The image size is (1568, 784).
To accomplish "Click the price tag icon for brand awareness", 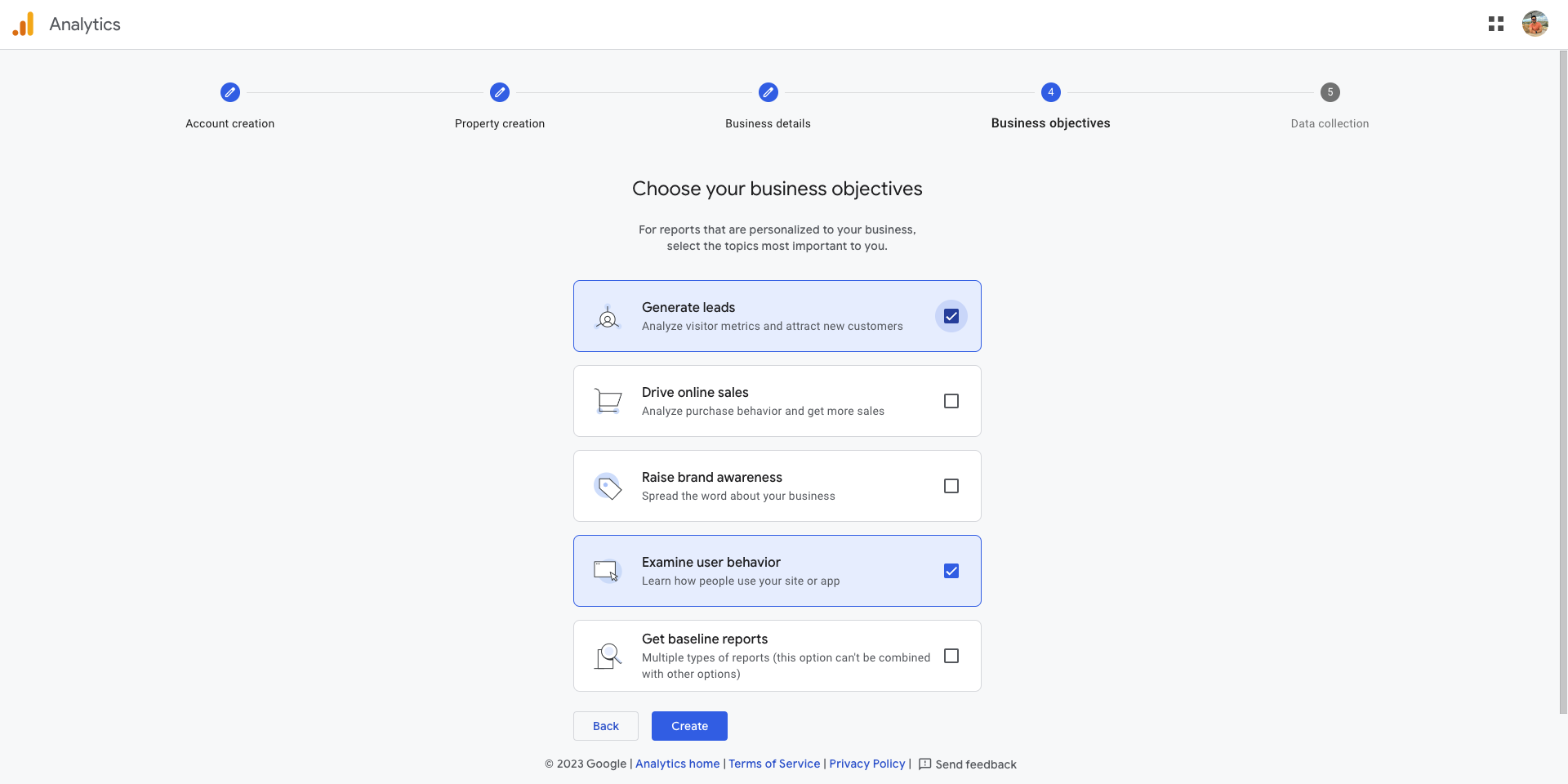I will click(x=608, y=486).
